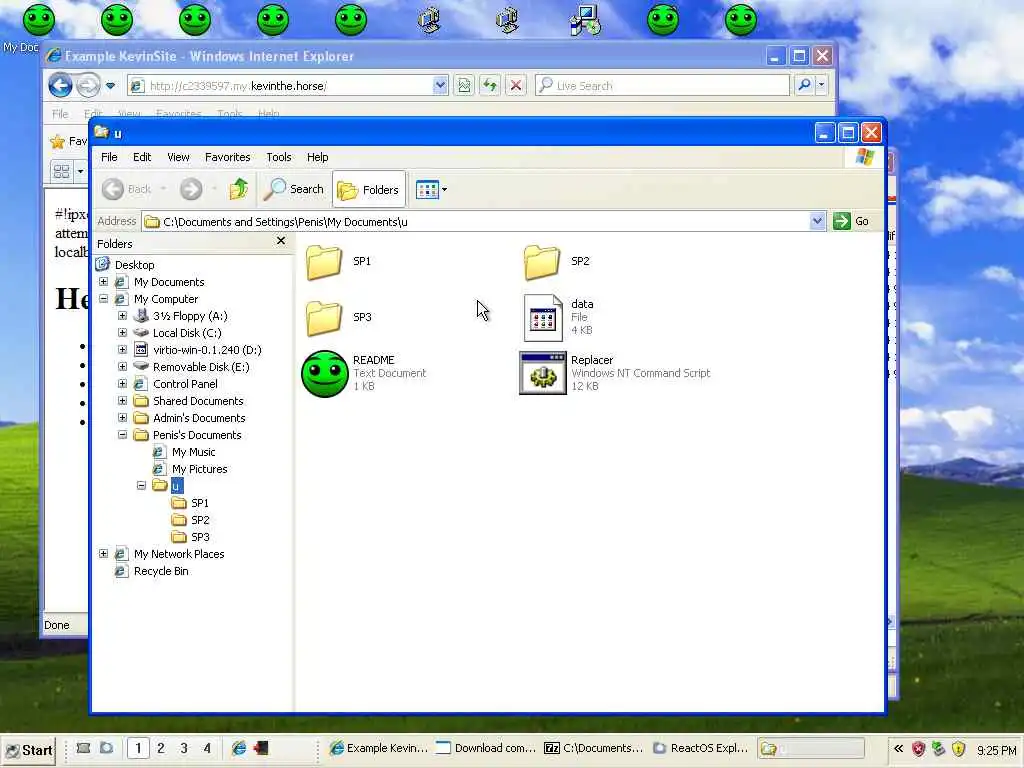
Task: Open the Tools menu in Explorer
Action: click(278, 157)
